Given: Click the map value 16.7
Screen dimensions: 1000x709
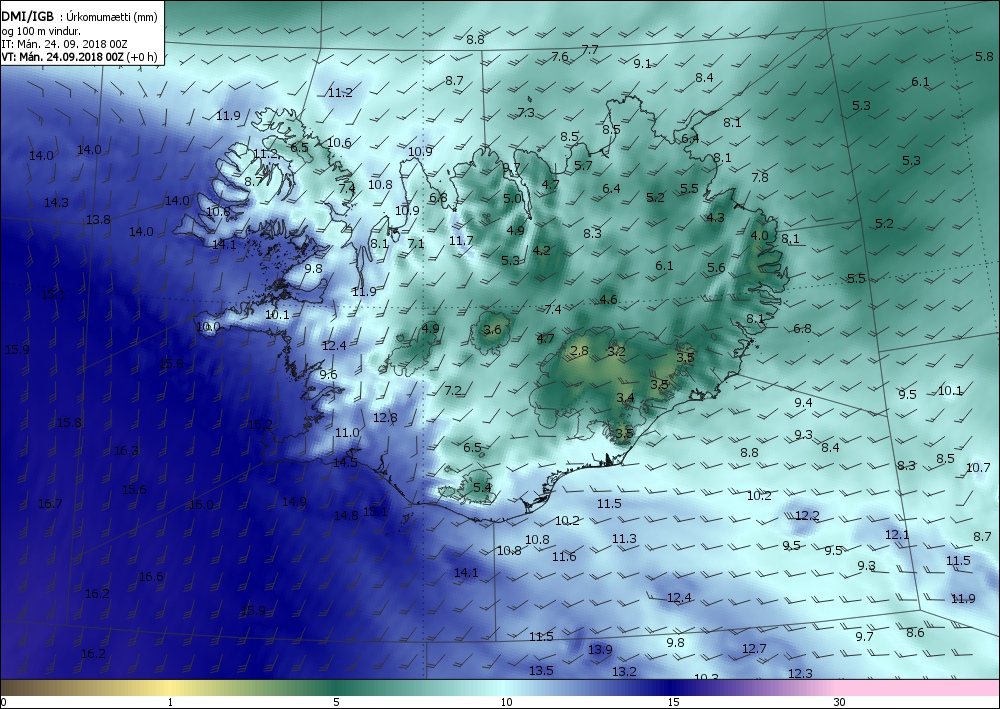Looking at the screenshot, I should pos(50,504).
